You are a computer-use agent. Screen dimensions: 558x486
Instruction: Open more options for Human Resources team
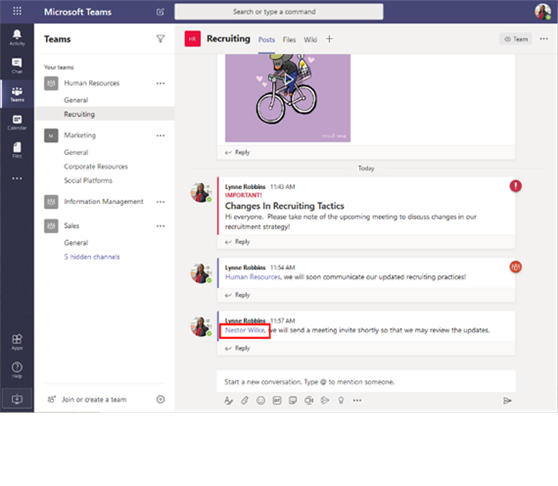tap(160, 83)
